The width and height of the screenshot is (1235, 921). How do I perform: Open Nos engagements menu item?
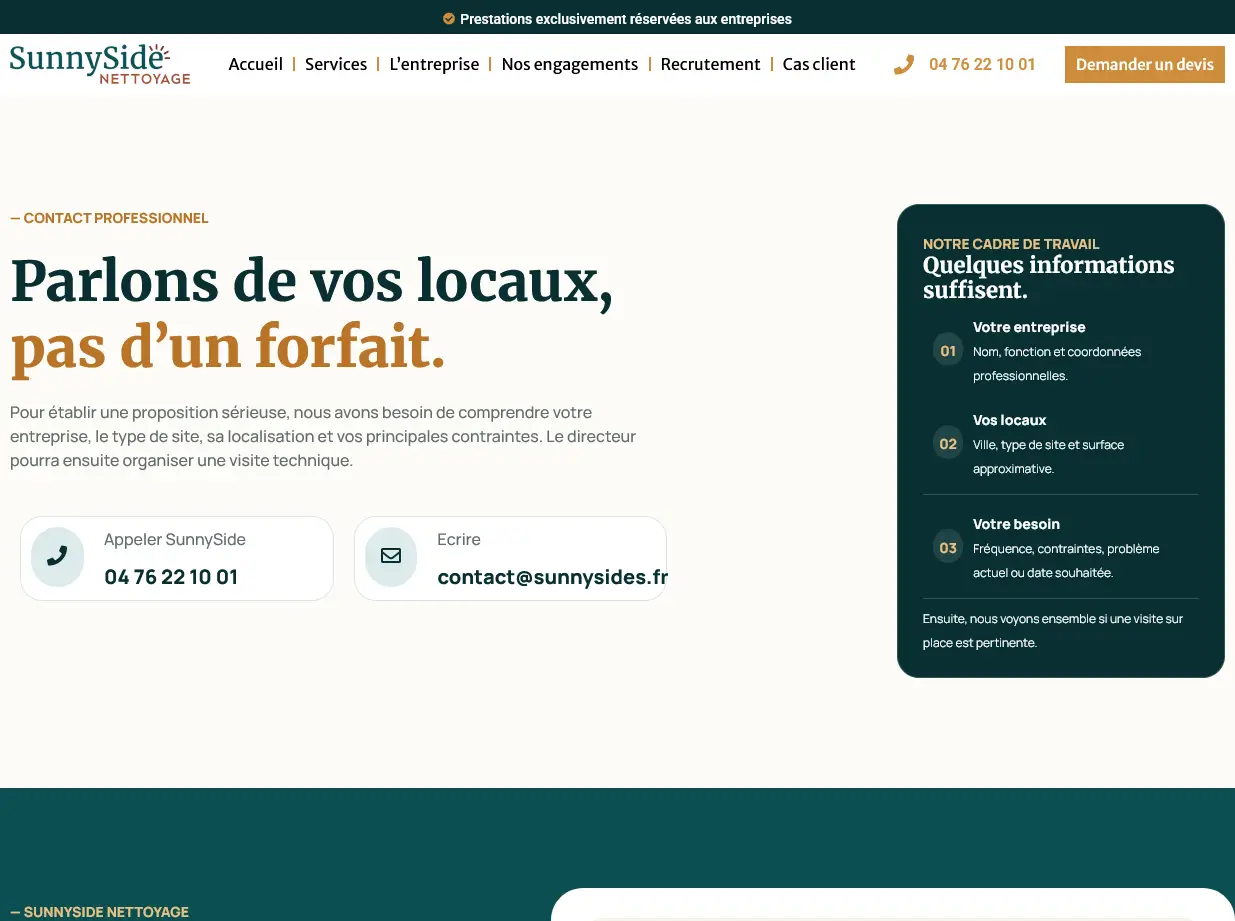coord(570,64)
